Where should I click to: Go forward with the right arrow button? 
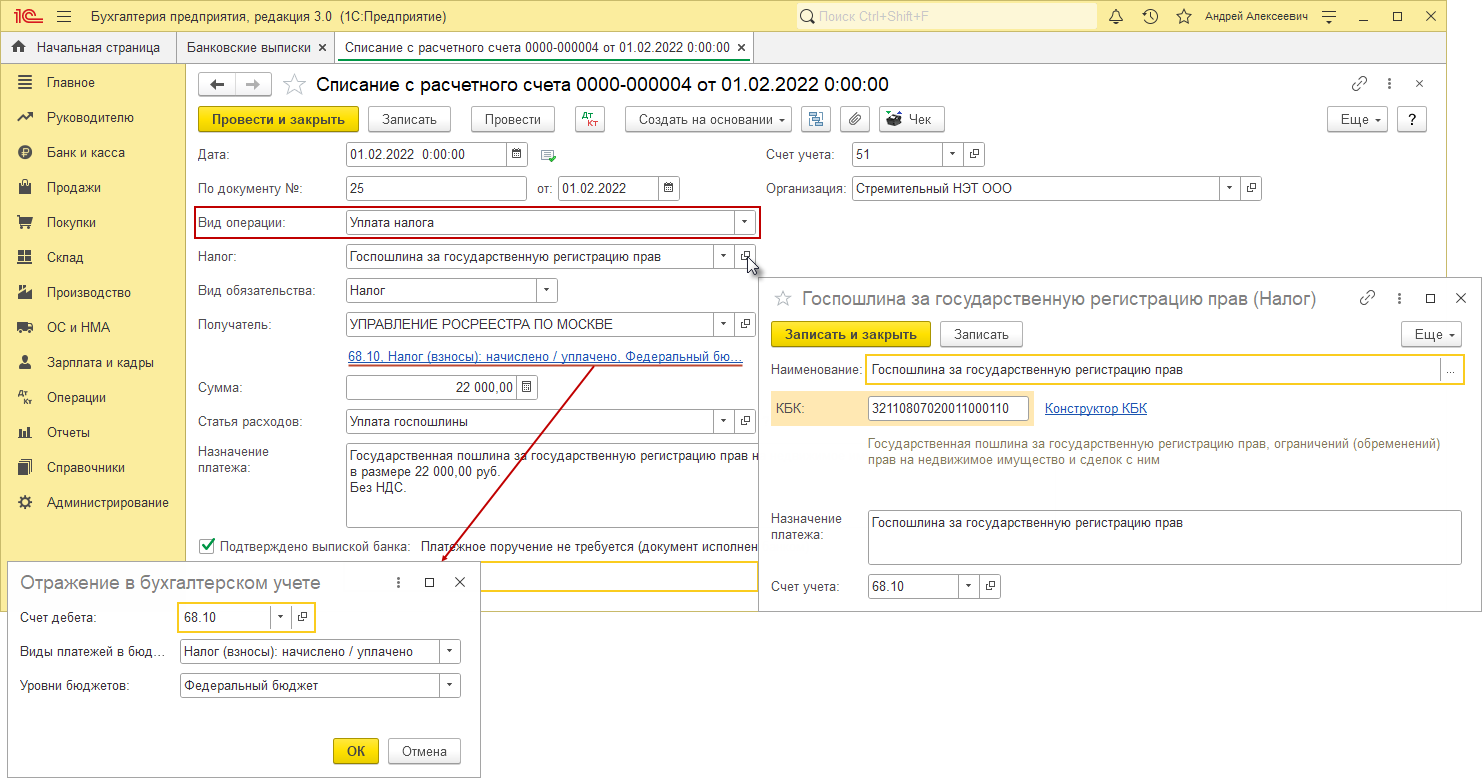(x=253, y=85)
